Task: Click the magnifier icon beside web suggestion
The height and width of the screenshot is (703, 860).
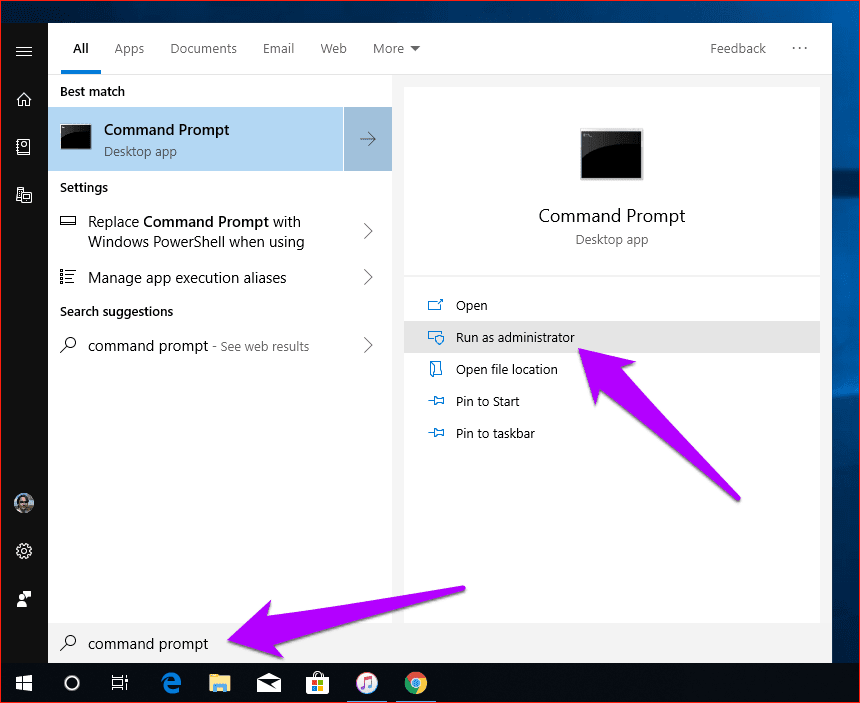Action: [69, 345]
